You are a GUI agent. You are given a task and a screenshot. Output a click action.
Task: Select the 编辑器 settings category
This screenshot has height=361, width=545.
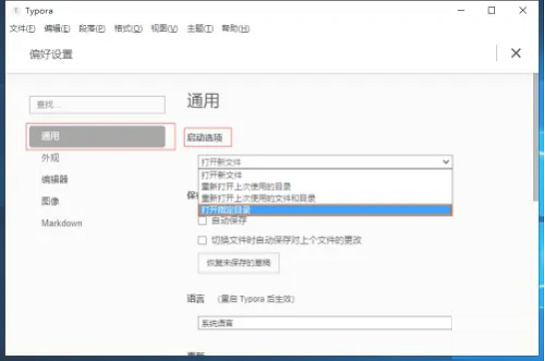coord(55,180)
